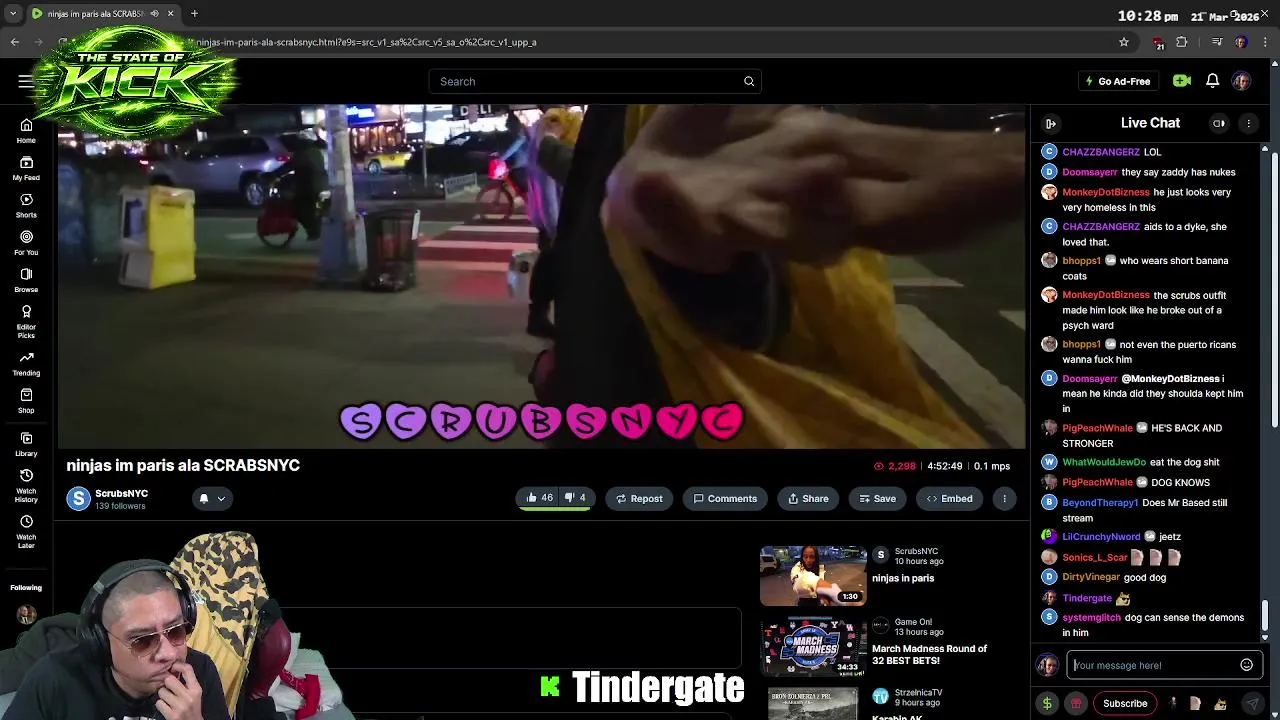Open the red shop icon in chat
1280x720 pixels.
pos(1076,703)
